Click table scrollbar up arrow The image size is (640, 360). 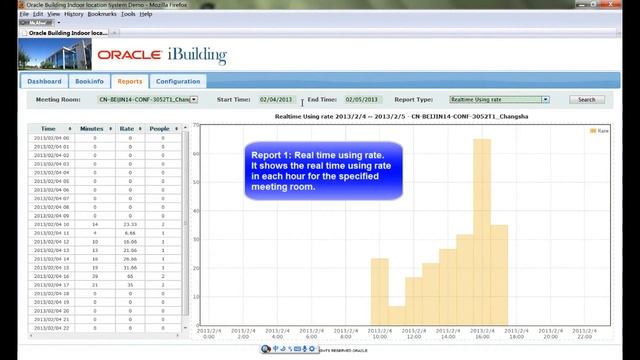click(185, 128)
